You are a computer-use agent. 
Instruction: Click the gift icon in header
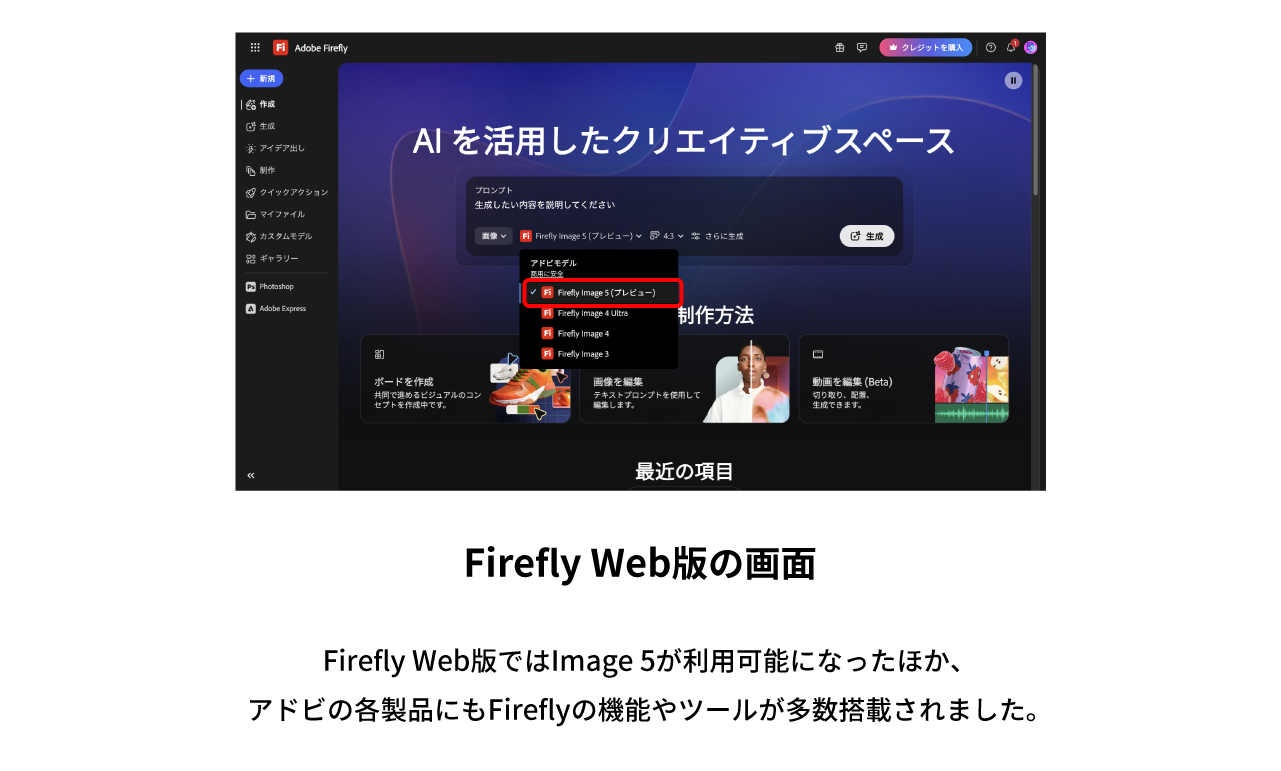coord(840,47)
